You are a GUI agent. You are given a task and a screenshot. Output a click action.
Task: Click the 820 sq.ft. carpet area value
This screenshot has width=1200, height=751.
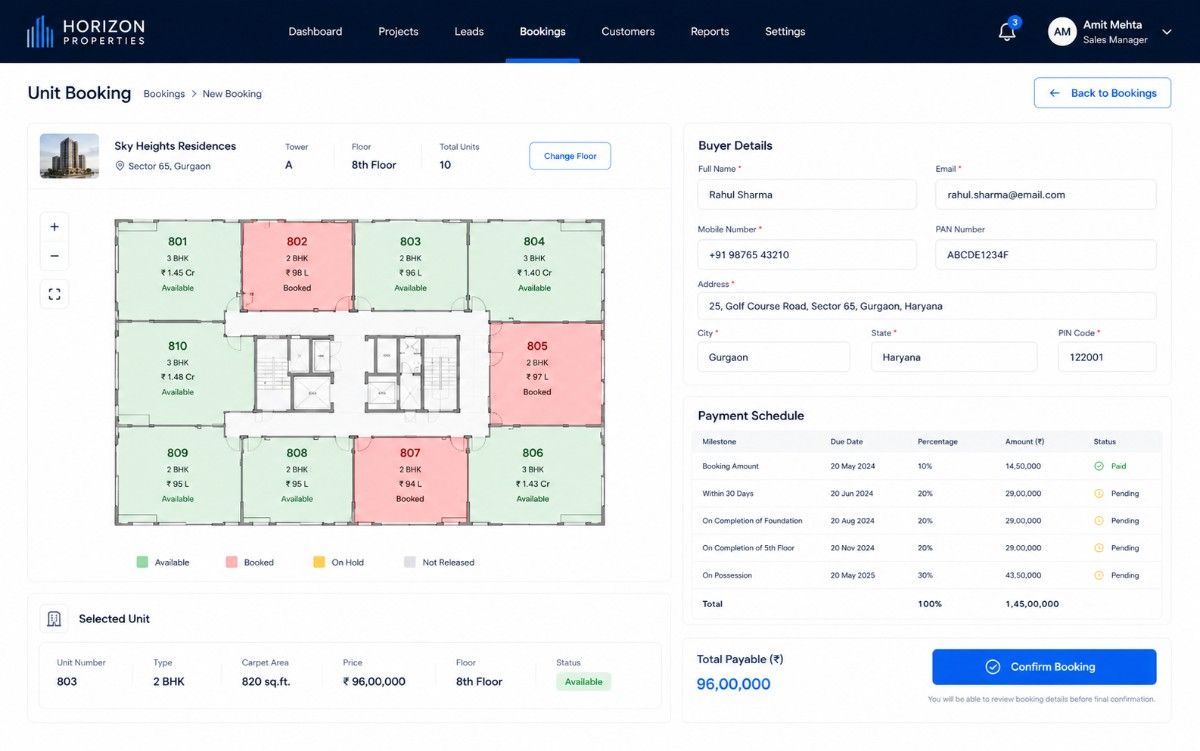click(266, 682)
